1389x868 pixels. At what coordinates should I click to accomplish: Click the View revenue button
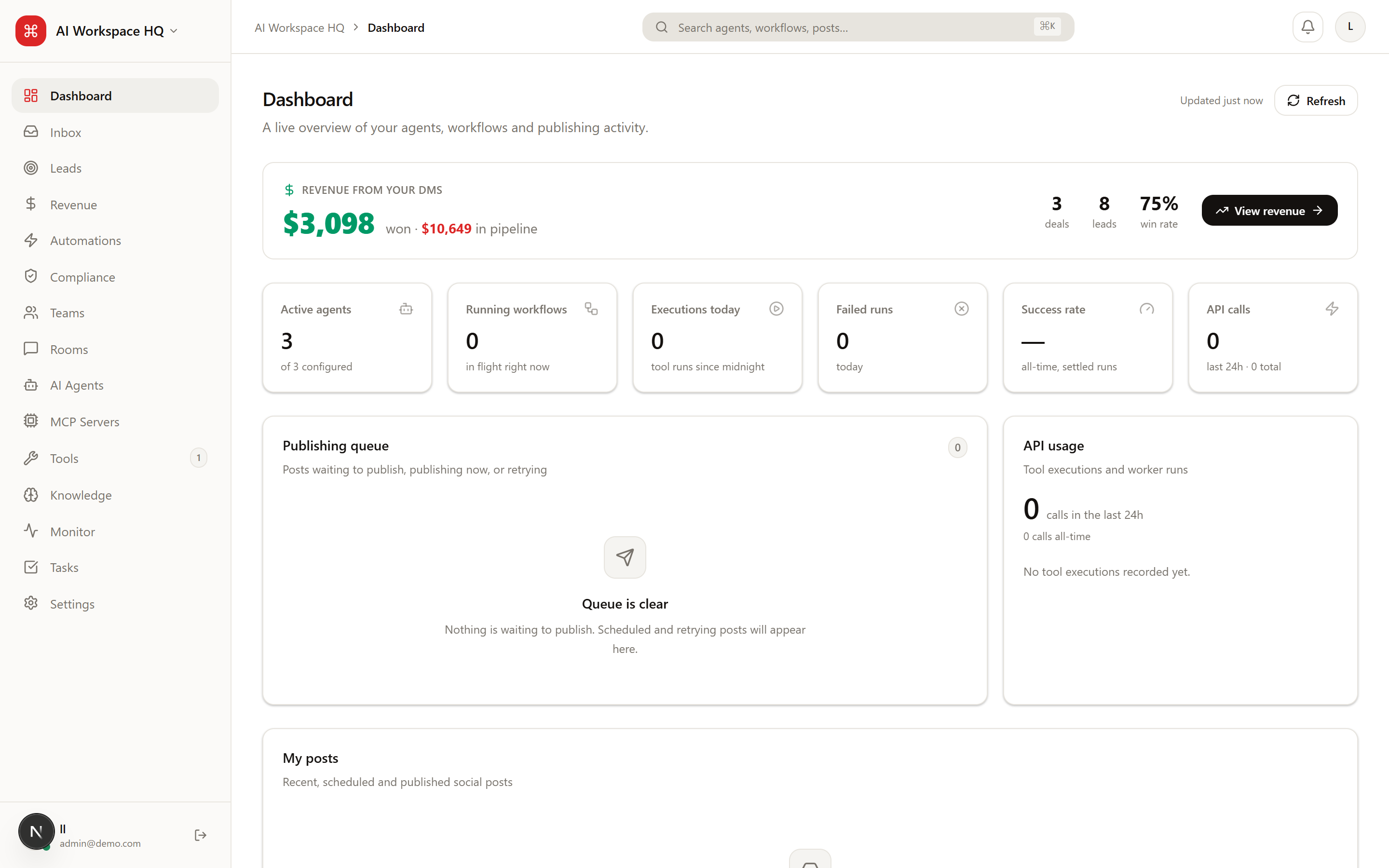tap(1269, 211)
